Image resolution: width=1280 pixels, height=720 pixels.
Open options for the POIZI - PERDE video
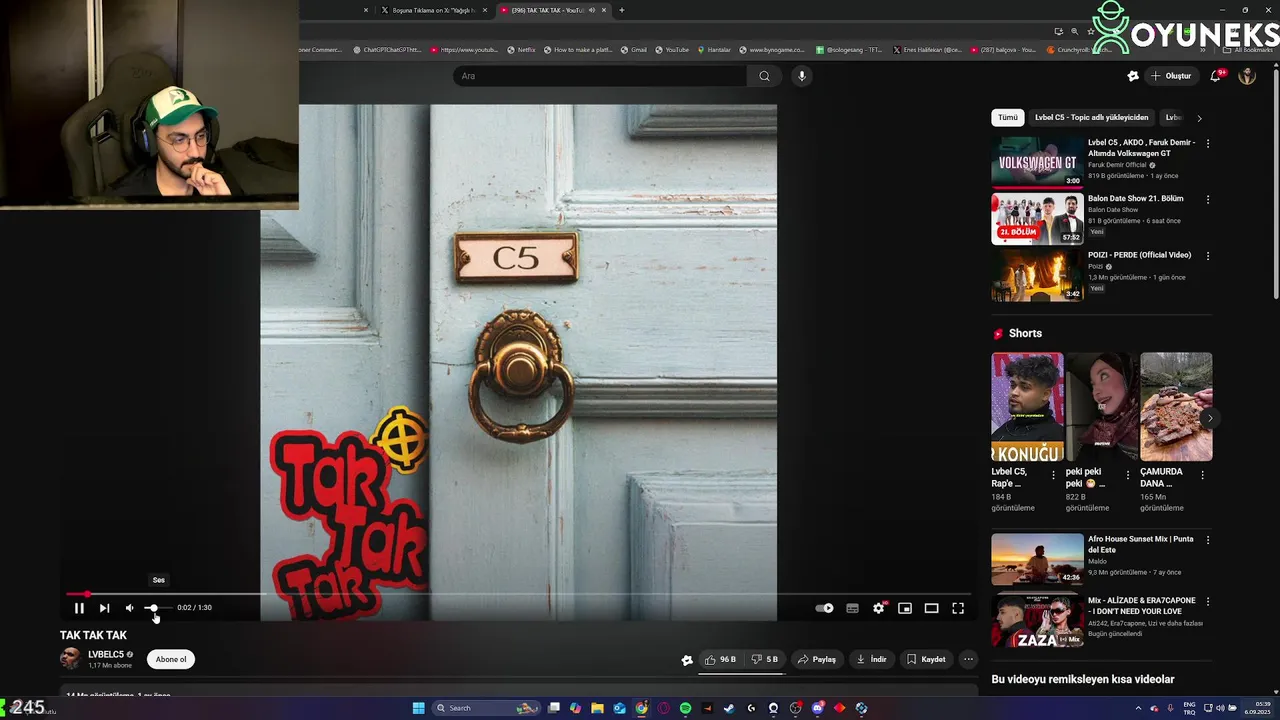tap(1207, 256)
